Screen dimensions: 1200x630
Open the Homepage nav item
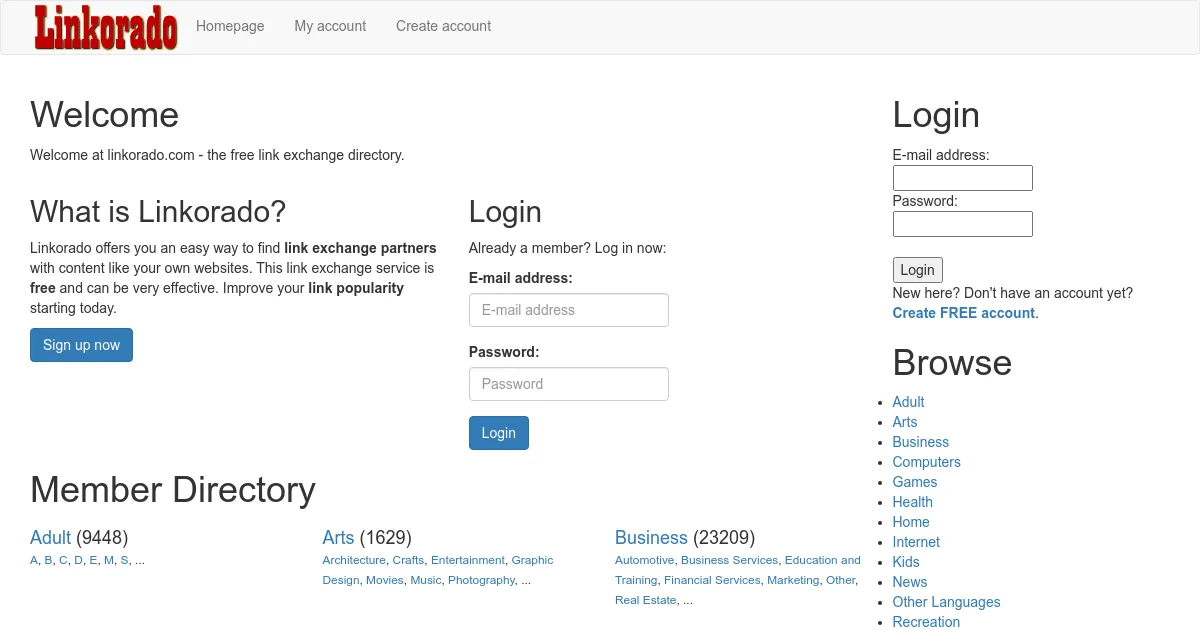click(230, 26)
